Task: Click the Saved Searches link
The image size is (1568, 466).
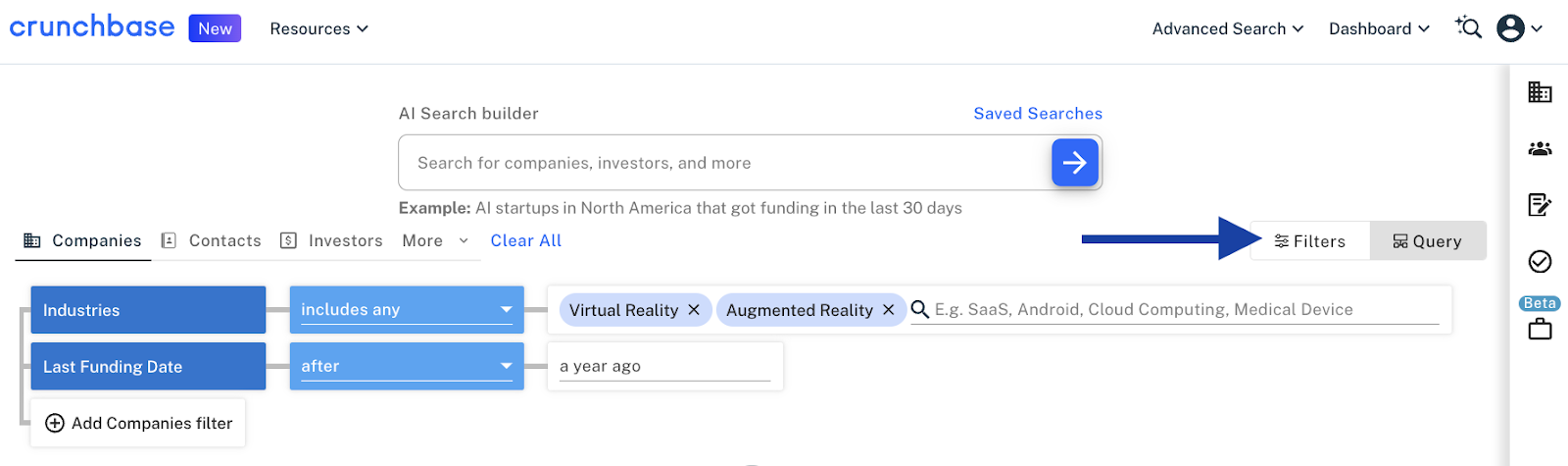Action: pos(1037,114)
